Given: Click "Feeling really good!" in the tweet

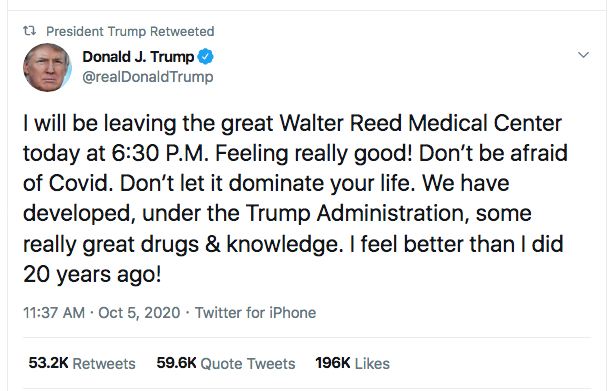Looking at the screenshot, I should click(314, 153).
